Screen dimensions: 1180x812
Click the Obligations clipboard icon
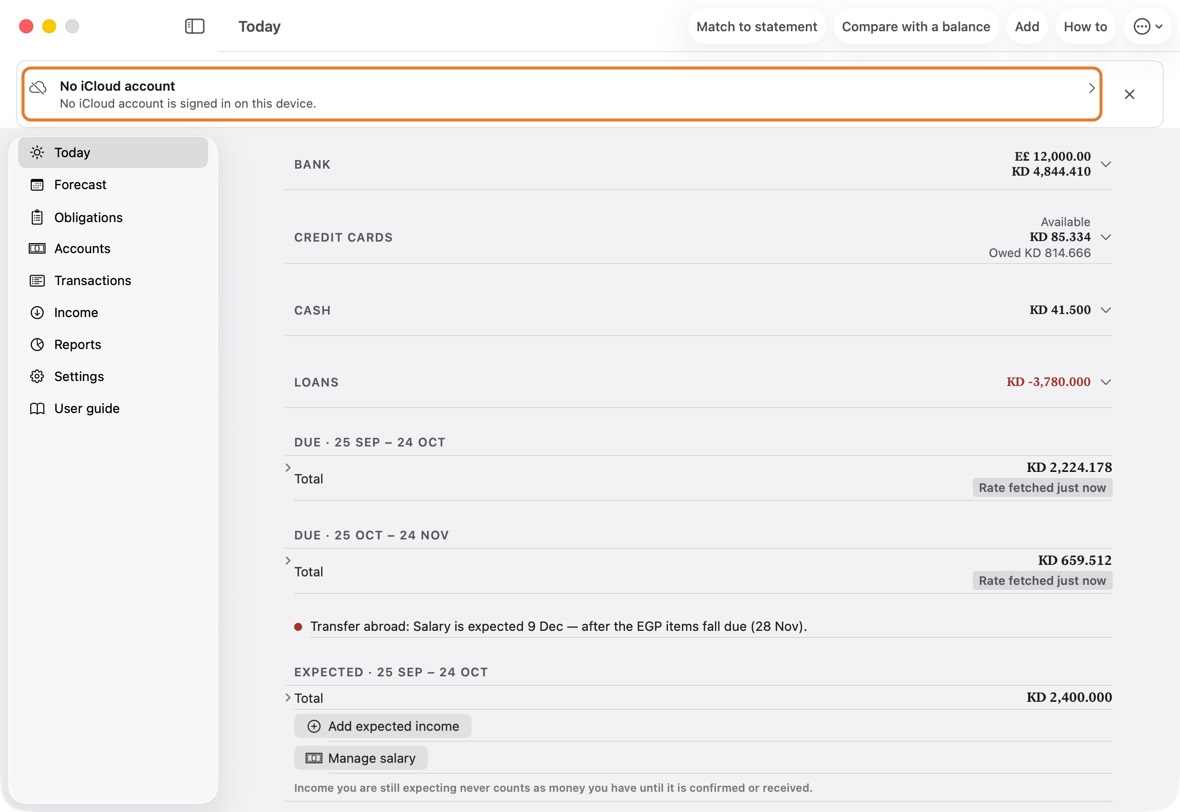(37, 217)
